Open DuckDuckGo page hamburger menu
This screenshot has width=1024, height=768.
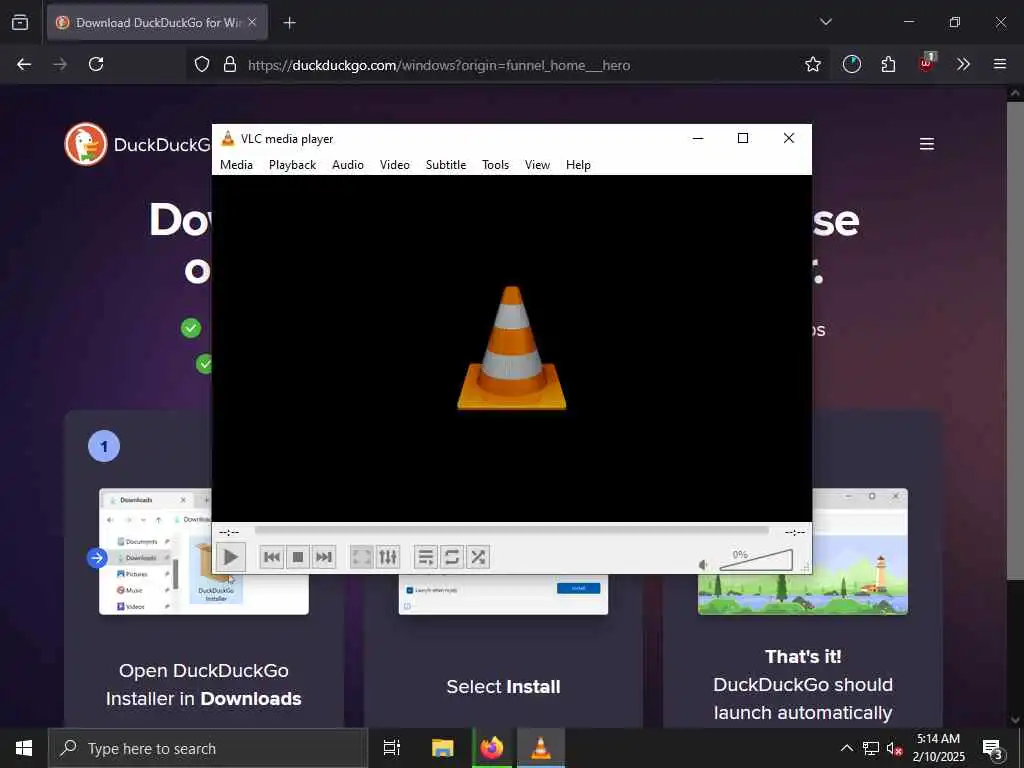pos(927,144)
